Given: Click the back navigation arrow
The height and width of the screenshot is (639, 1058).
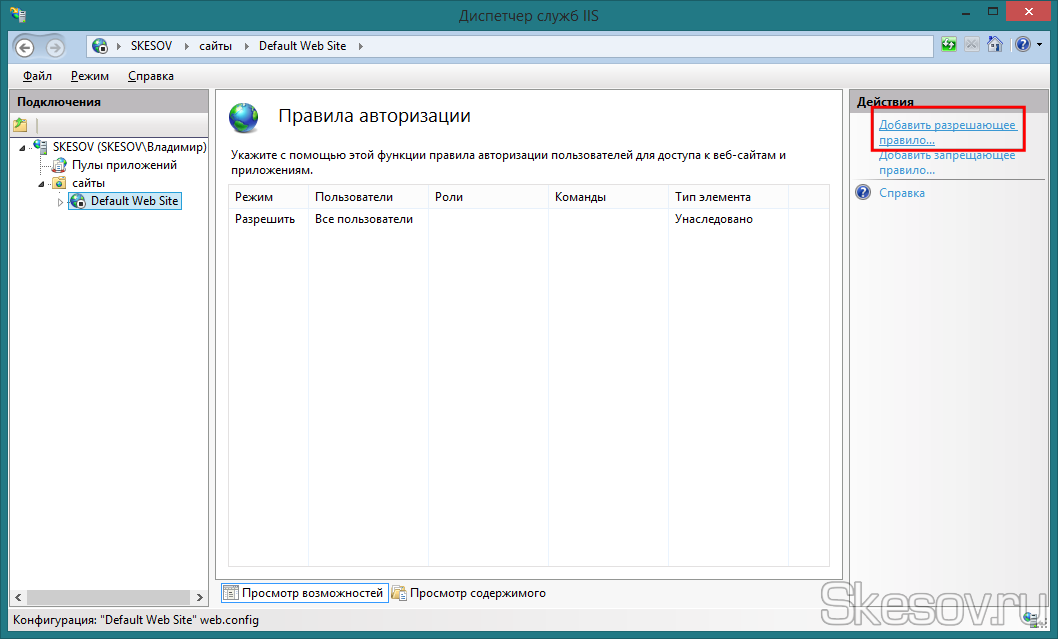Looking at the screenshot, I should (x=25, y=47).
